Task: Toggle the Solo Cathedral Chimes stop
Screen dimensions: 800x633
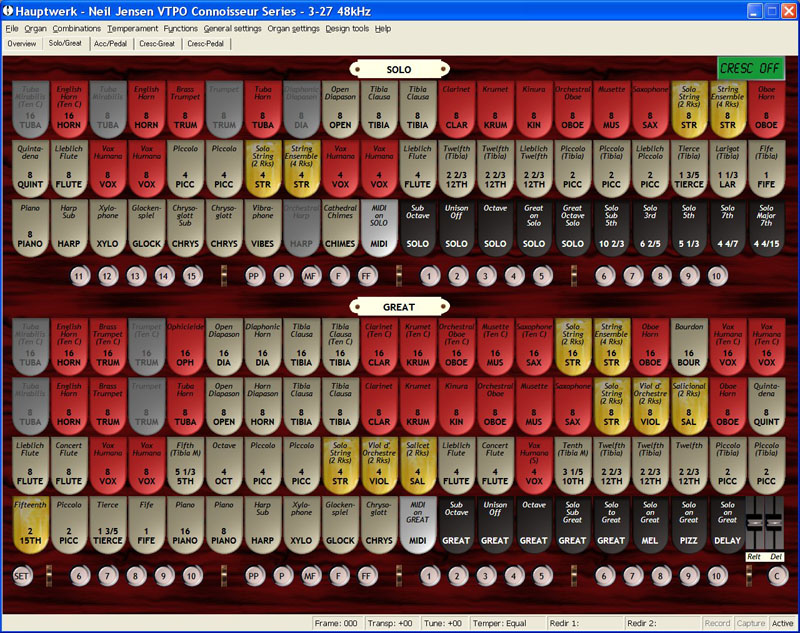Action: click(x=340, y=227)
